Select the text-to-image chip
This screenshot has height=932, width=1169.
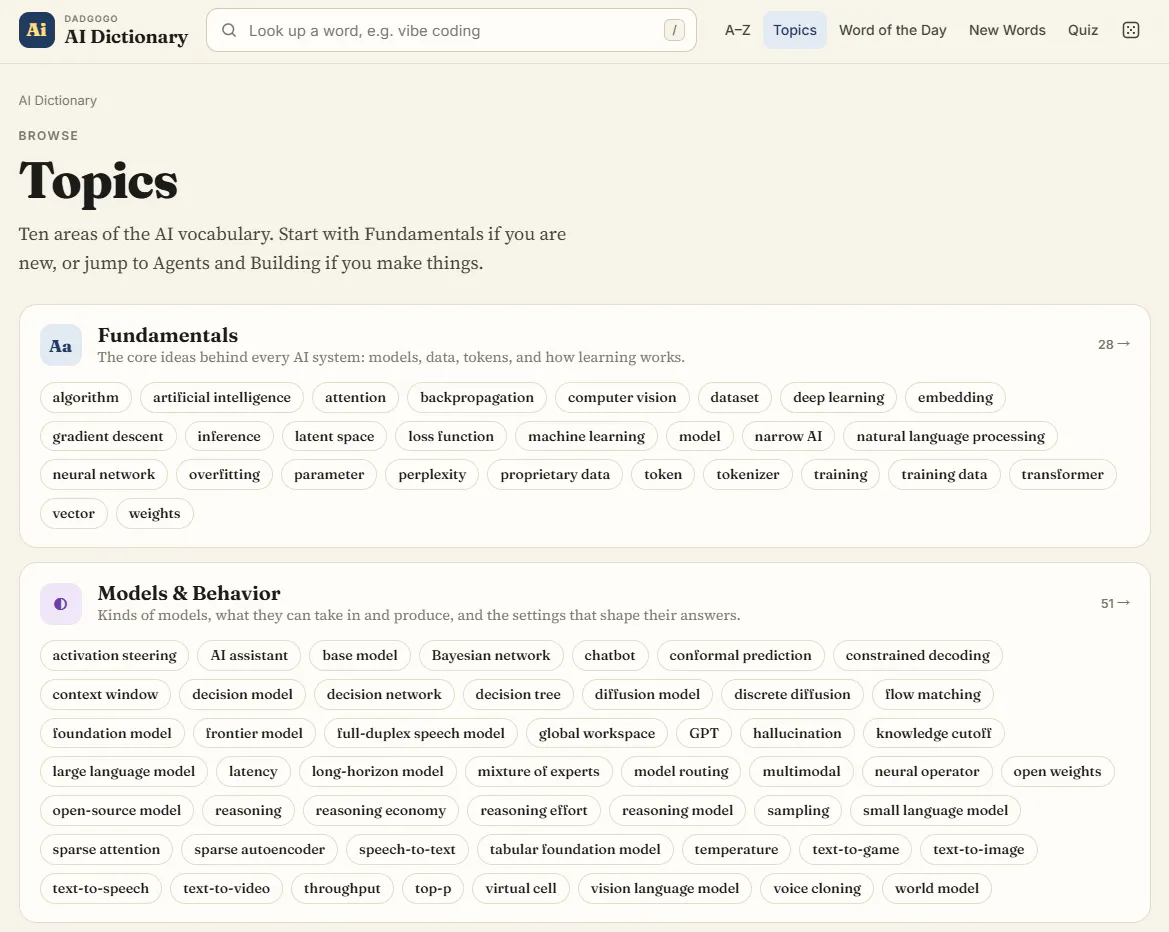[x=978, y=849]
